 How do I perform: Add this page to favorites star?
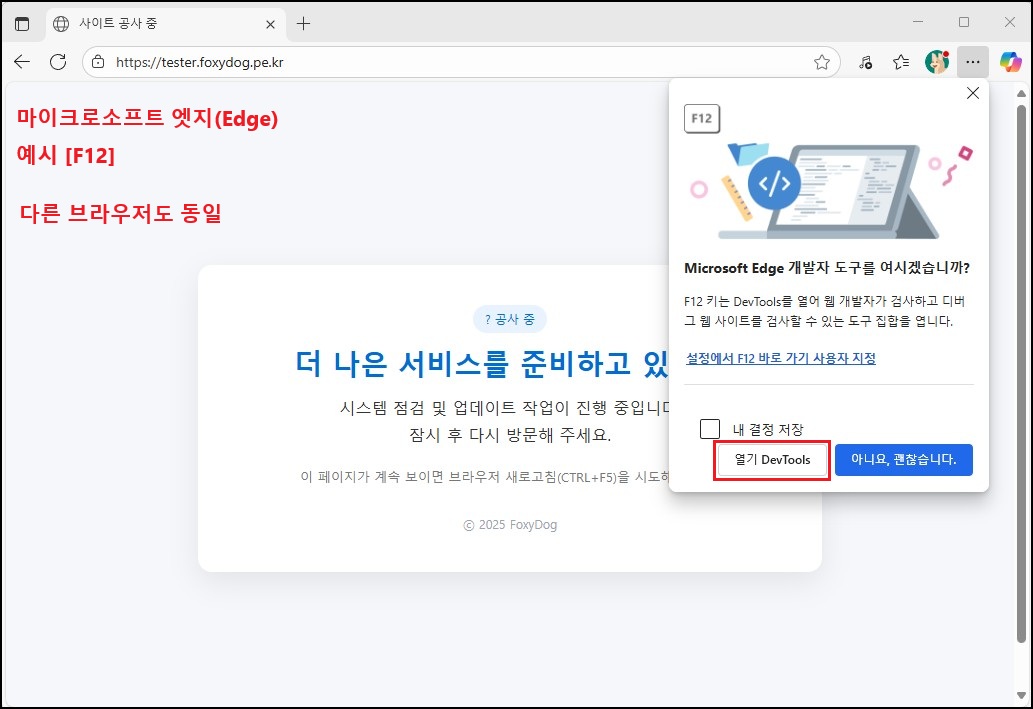click(x=822, y=62)
